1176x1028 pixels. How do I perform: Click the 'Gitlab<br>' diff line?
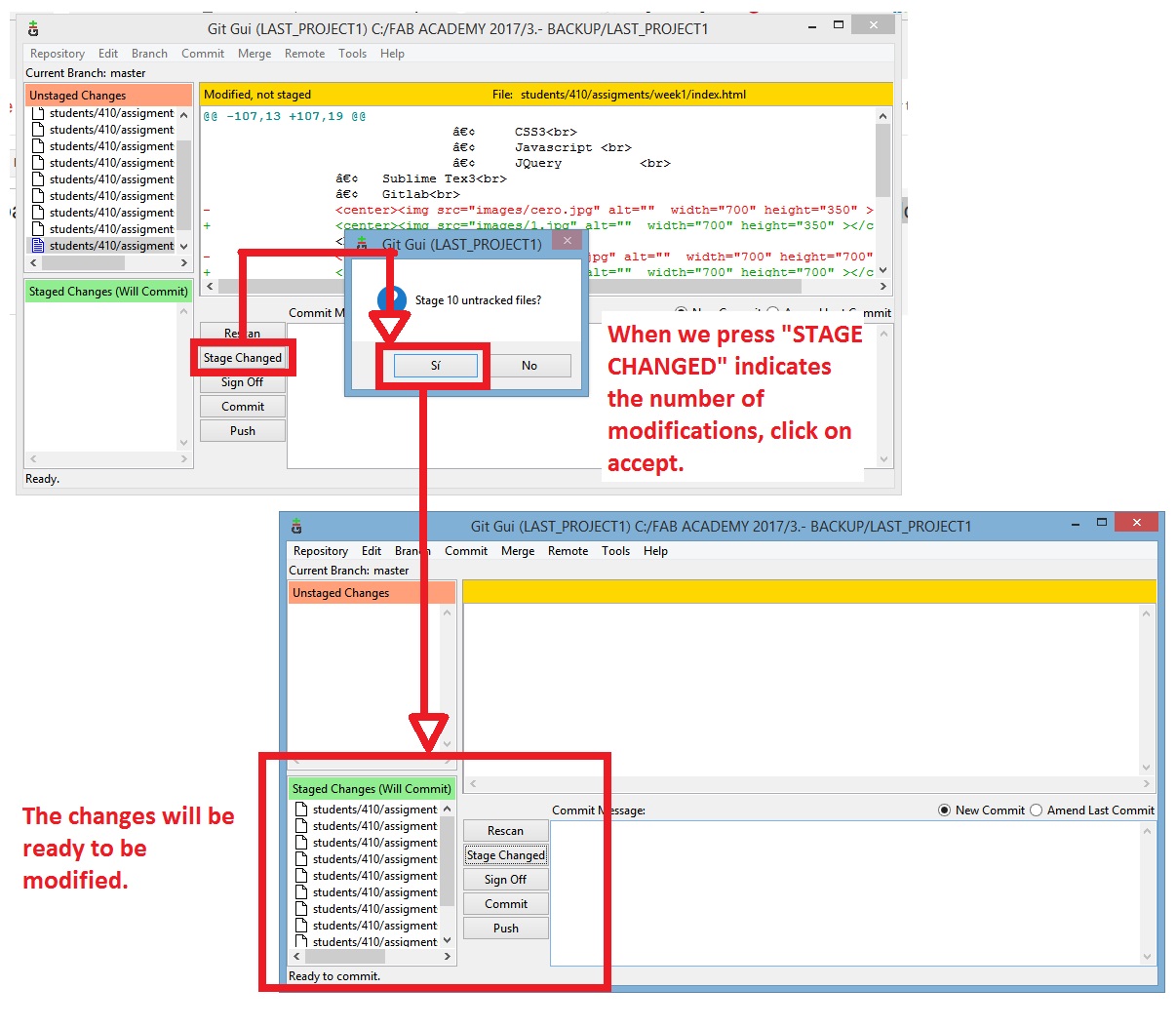[421, 194]
